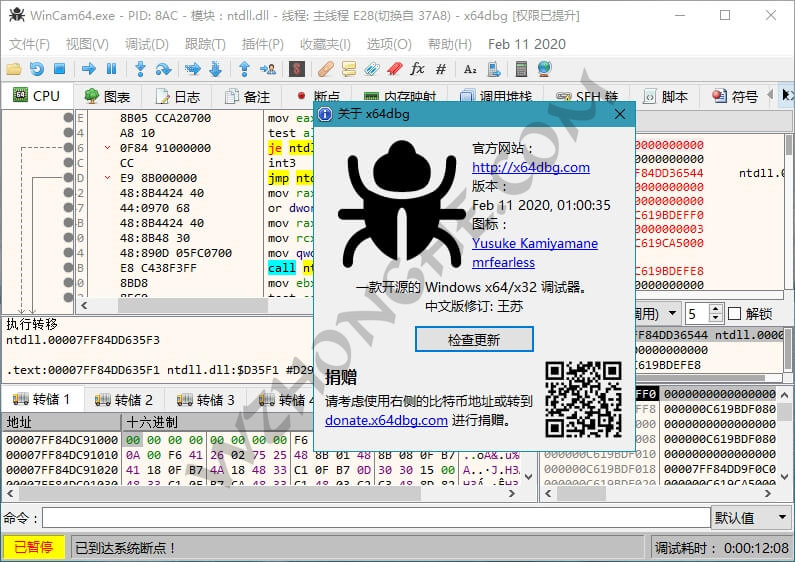Close the 关于 x64dbg dialog
The height and width of the screenshot is (562, 795).
pos(620,114)
